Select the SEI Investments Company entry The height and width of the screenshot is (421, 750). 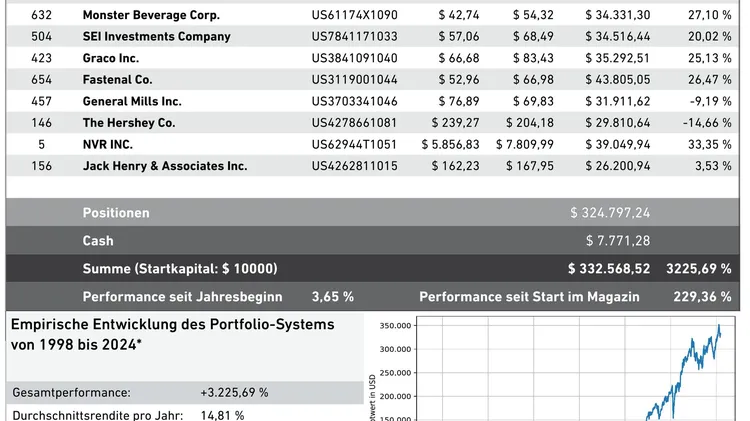[156, 36]
